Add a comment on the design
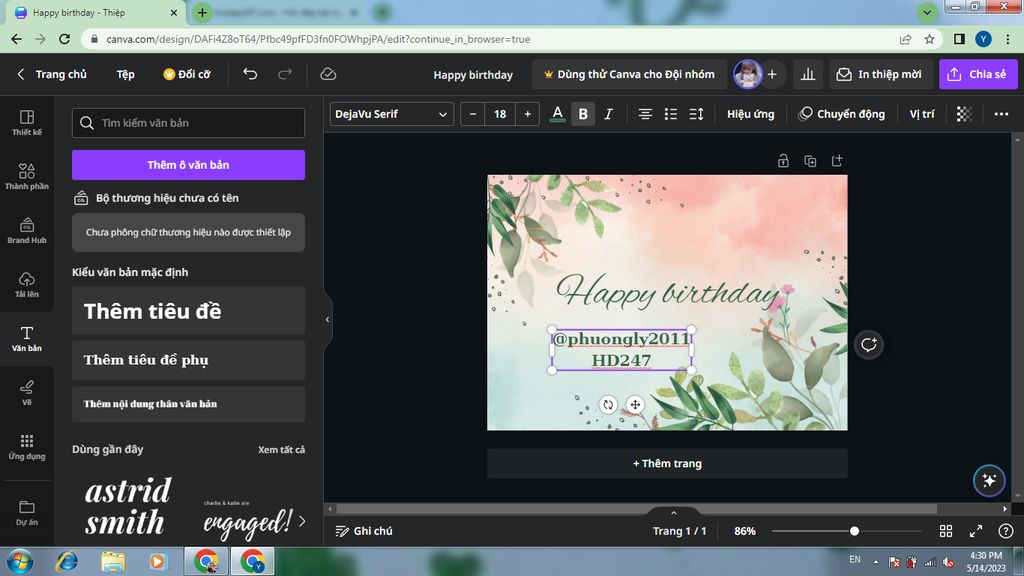The image size is (1024, 576). (x=869, y=344)
